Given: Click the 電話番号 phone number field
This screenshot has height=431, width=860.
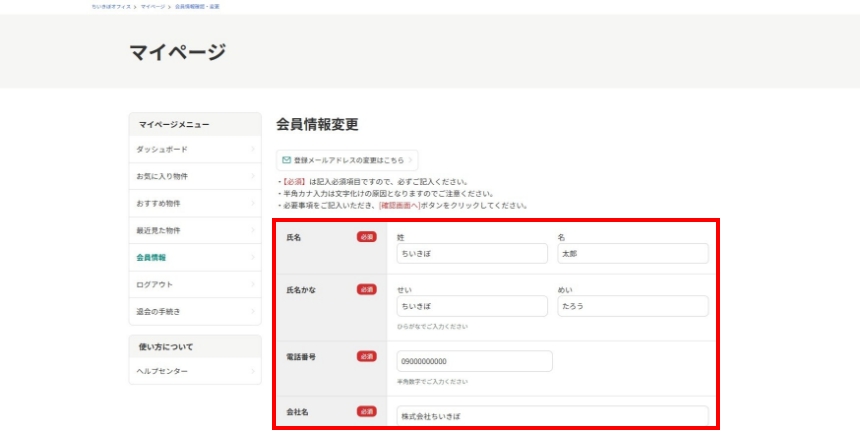Looking at the screenshot, I should tap(474, 361).
